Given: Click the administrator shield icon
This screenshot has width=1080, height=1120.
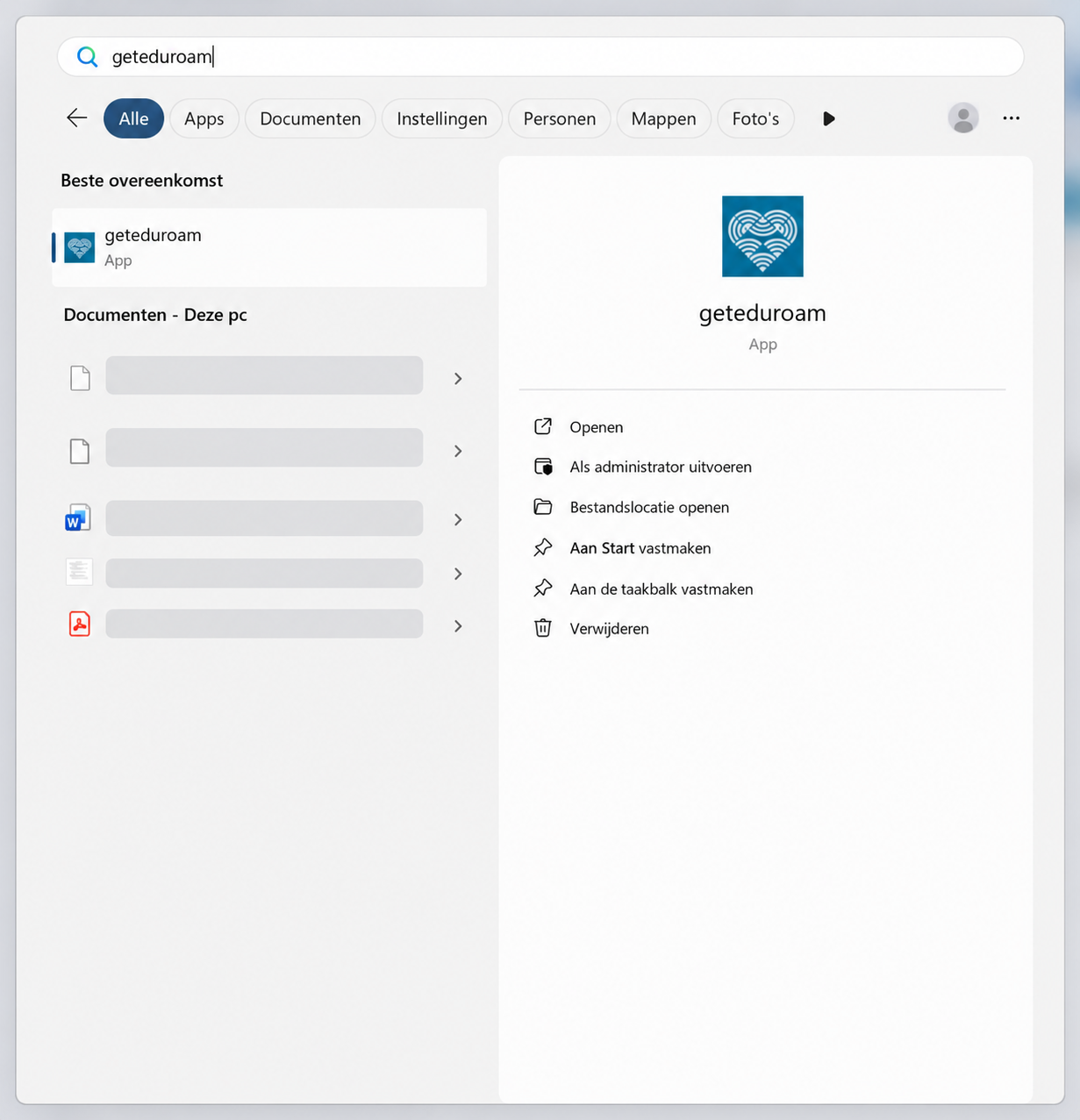Looking at the screenshot, I should tap(543, 467).
